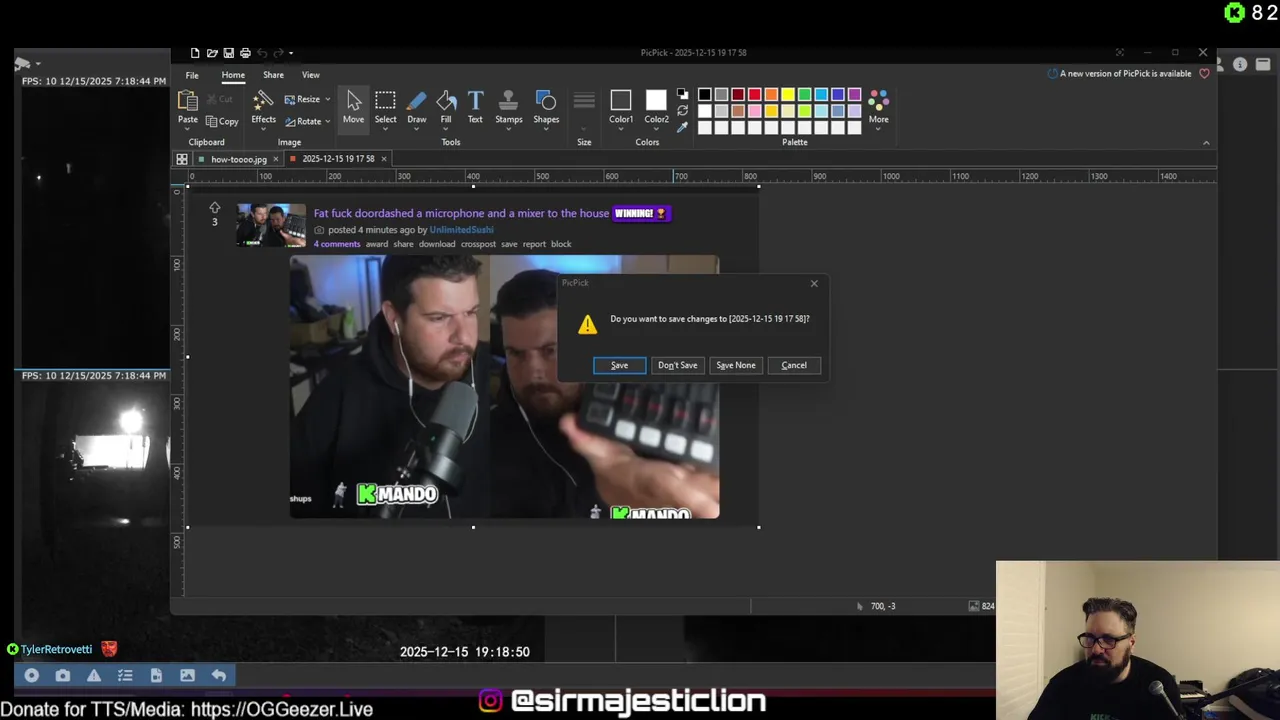Select the Move tool
This screenshot has height=720, width=1280.
[x=354, y=108]
